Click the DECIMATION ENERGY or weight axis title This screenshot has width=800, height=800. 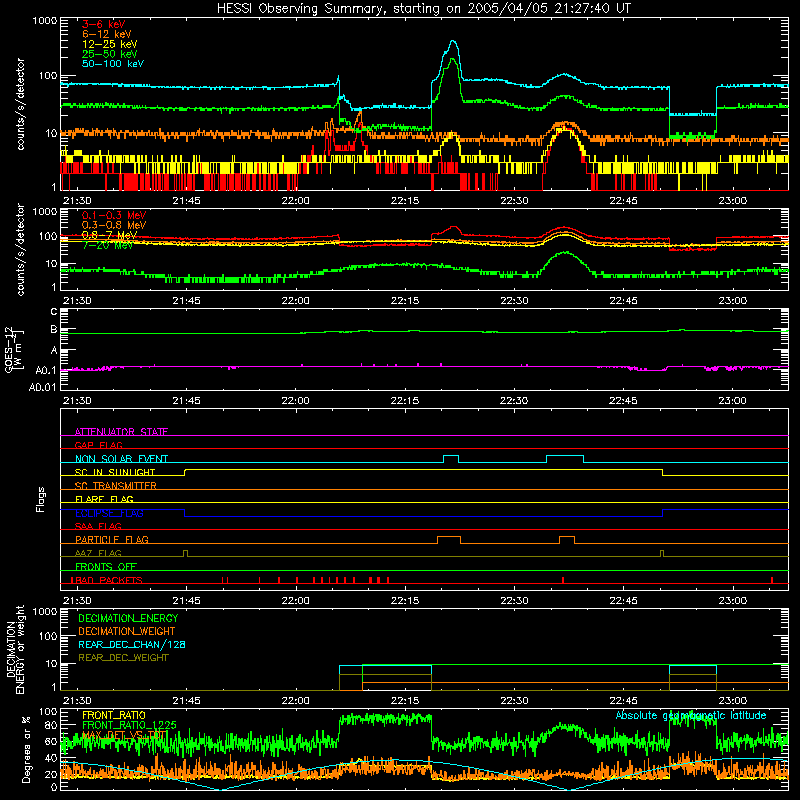coord(15,649)
